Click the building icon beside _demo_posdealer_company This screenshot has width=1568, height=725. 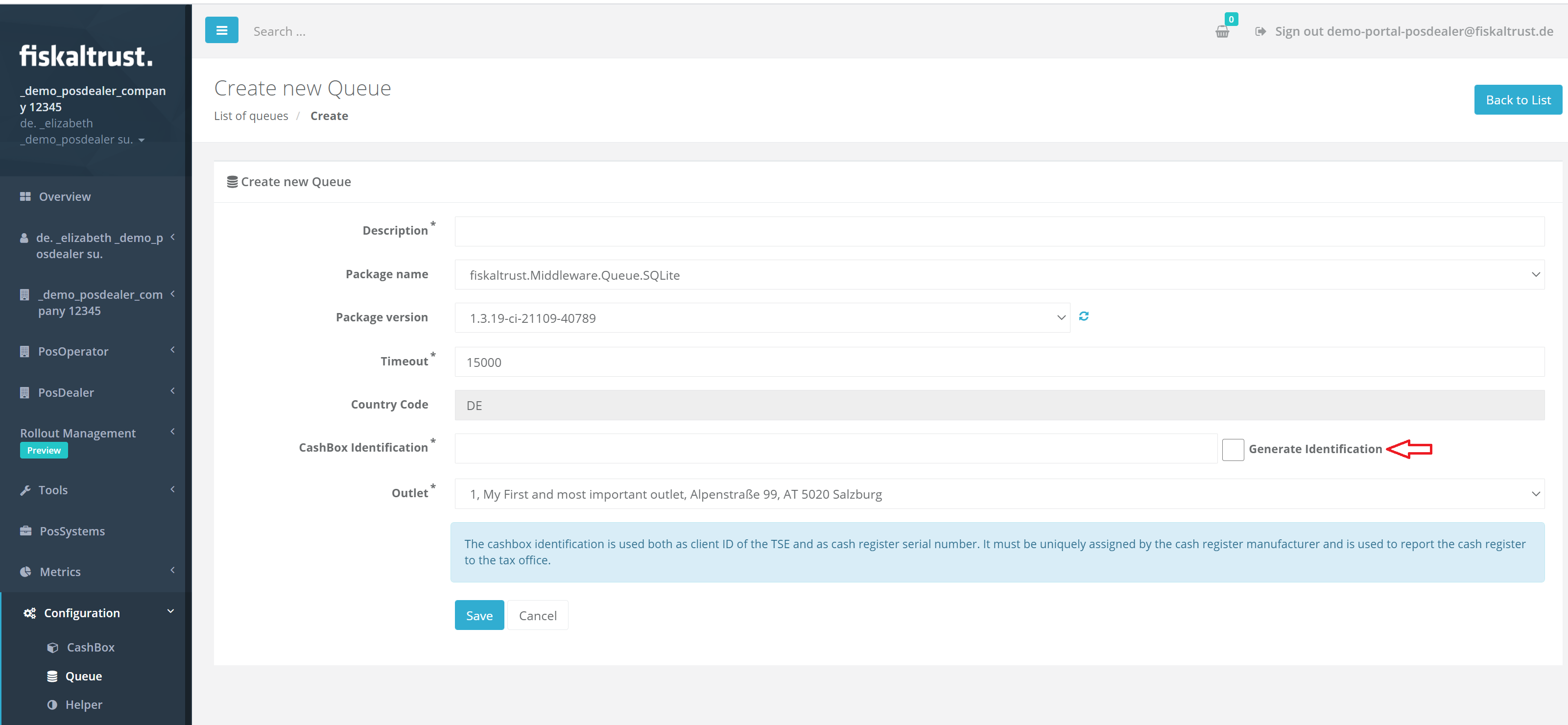24,295
